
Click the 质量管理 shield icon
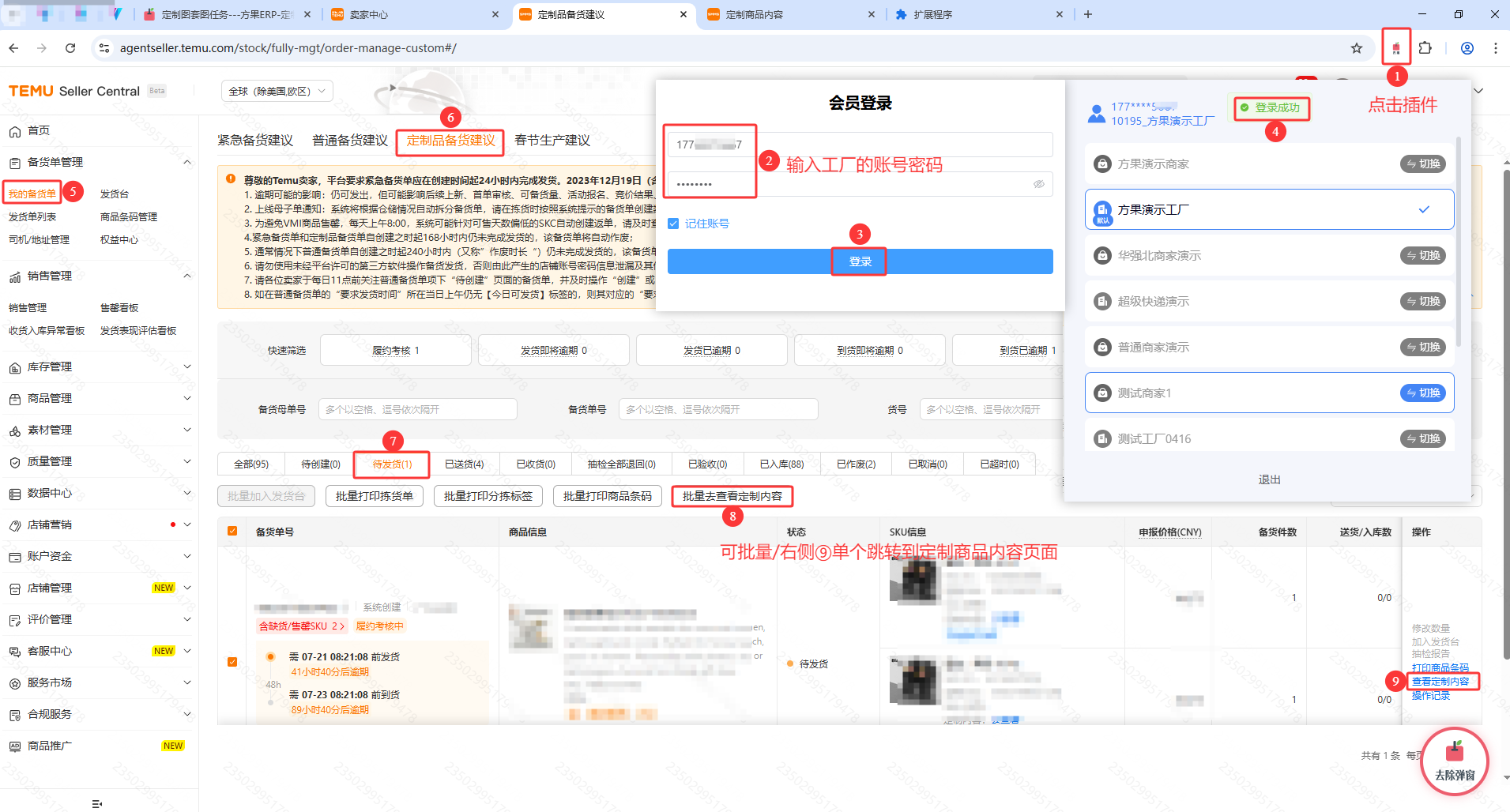[14, 462]
